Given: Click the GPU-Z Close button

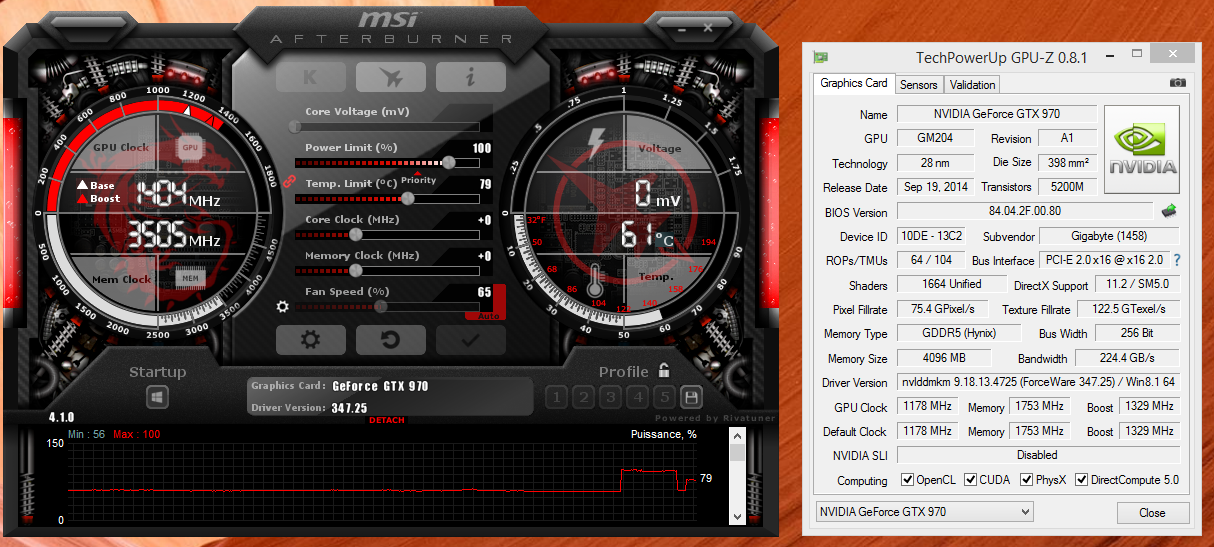Looking at the screenshot, I should (1152, 512).
